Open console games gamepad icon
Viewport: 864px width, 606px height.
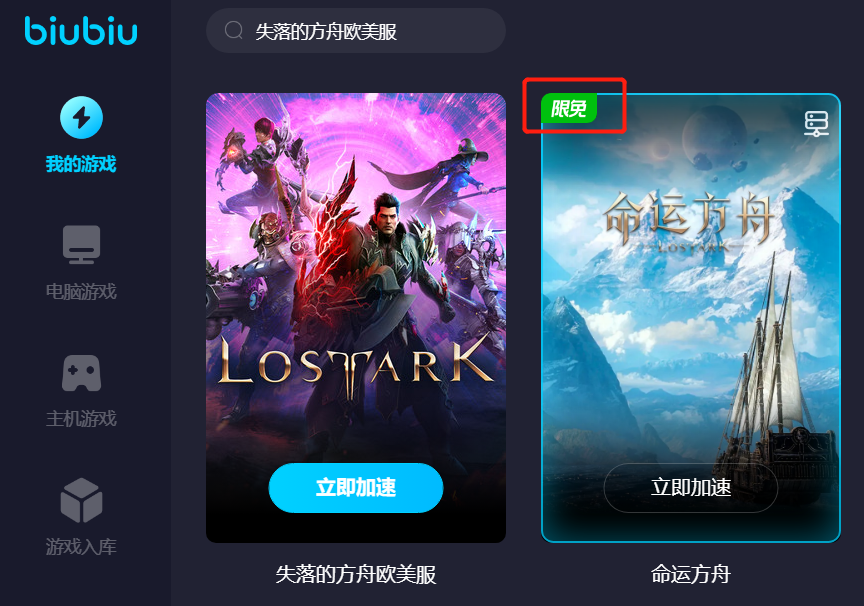[81, 373]
